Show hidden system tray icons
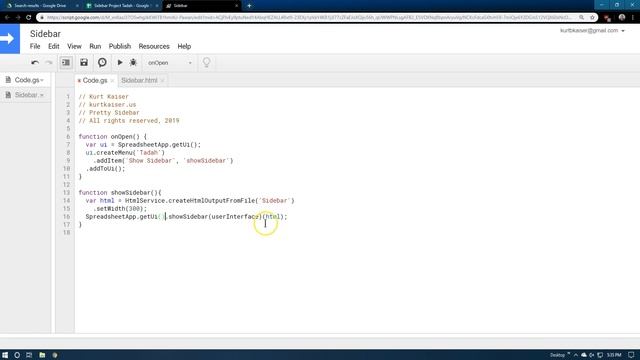640x360 pixels. pos(576,355)
